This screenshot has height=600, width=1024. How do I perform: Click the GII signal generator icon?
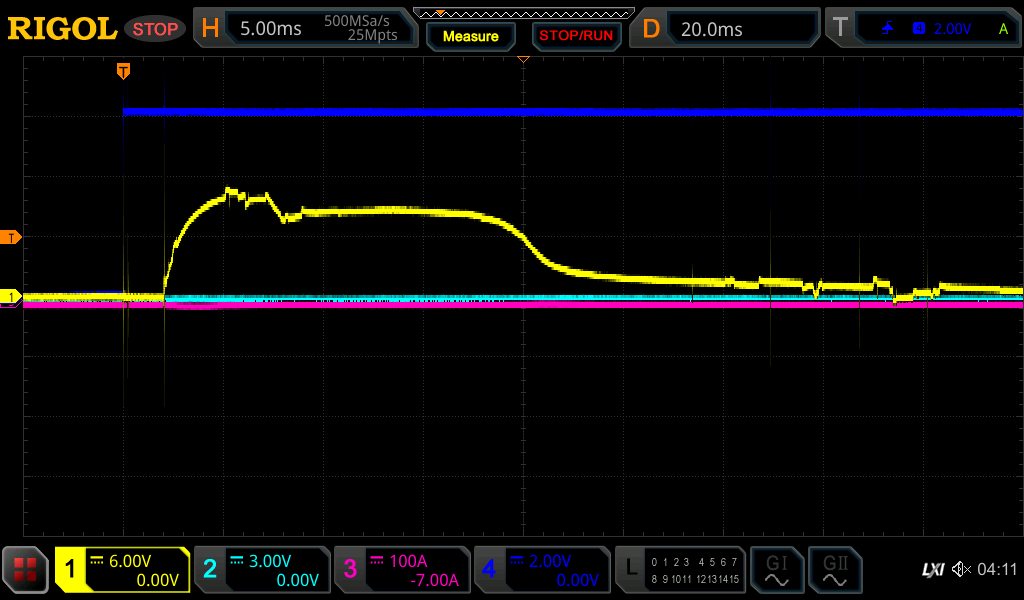tap(835, 570)
